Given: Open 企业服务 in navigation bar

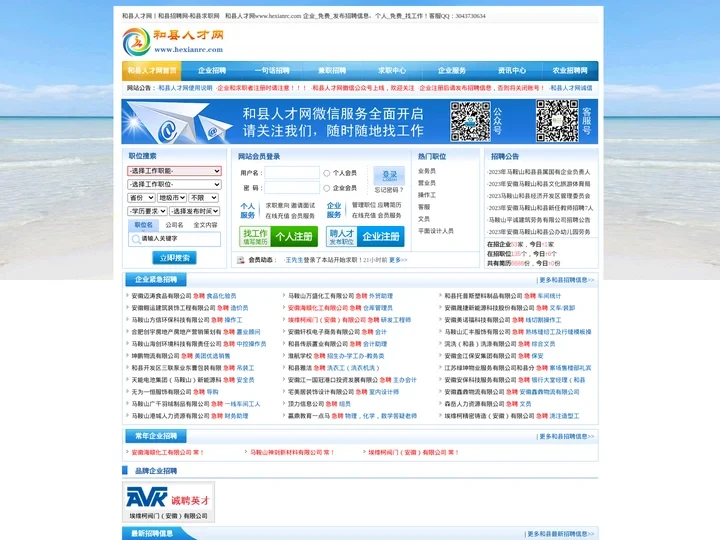Looking at the screenshot, I should [452, 71].
